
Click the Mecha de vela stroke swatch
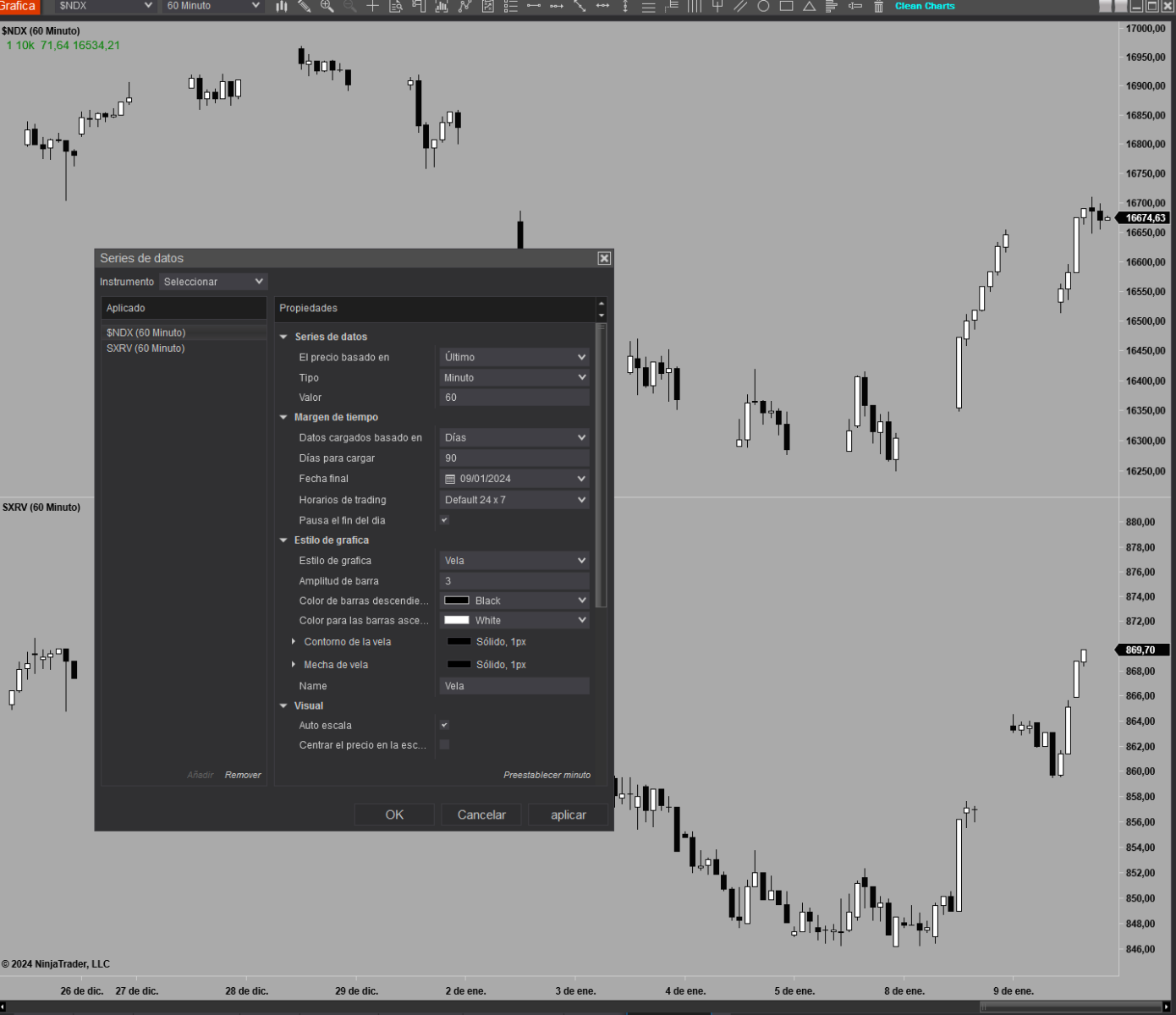(459, 664)
